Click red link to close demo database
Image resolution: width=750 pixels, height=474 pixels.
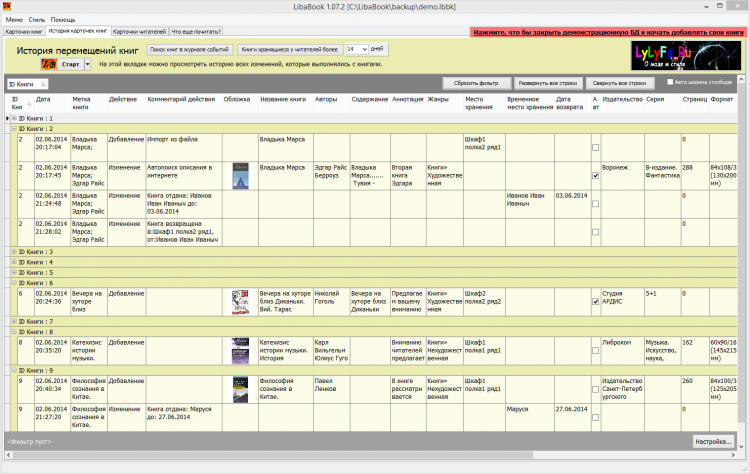point(608,32)
